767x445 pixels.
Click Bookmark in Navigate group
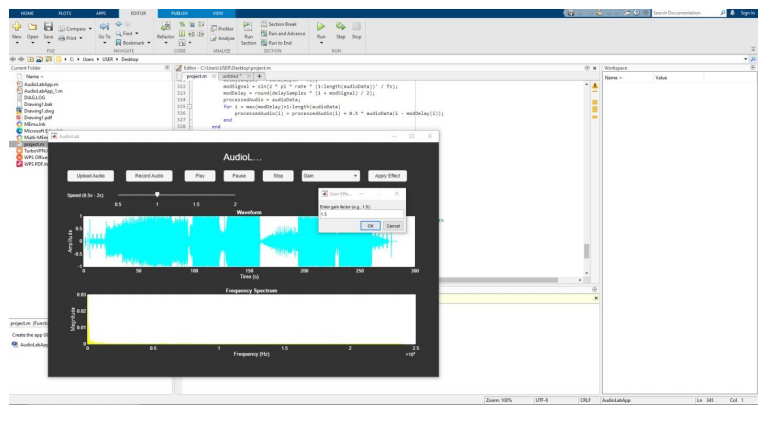point(133,43)
